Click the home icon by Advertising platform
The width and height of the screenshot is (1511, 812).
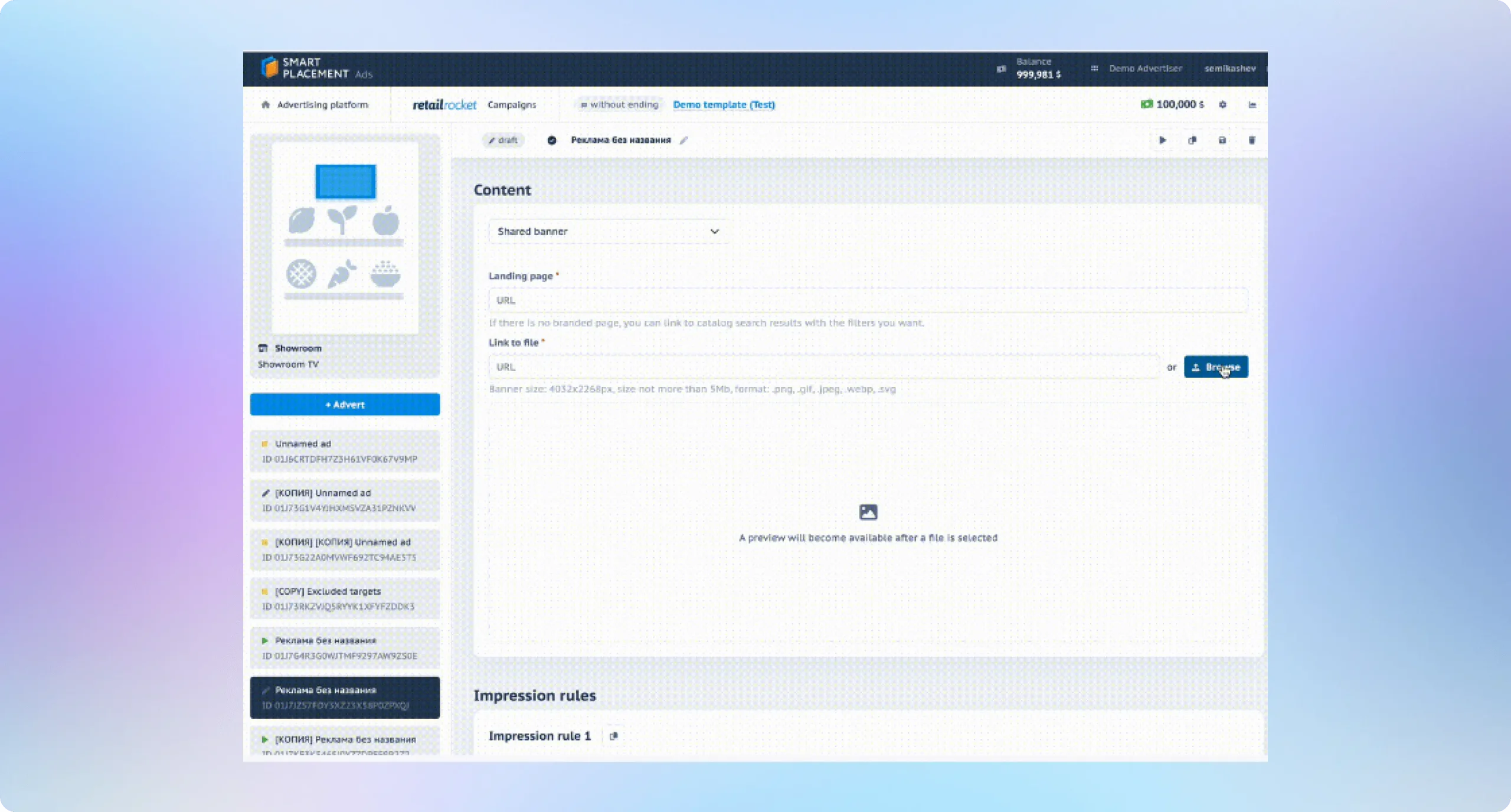click(x=266, y=104)
